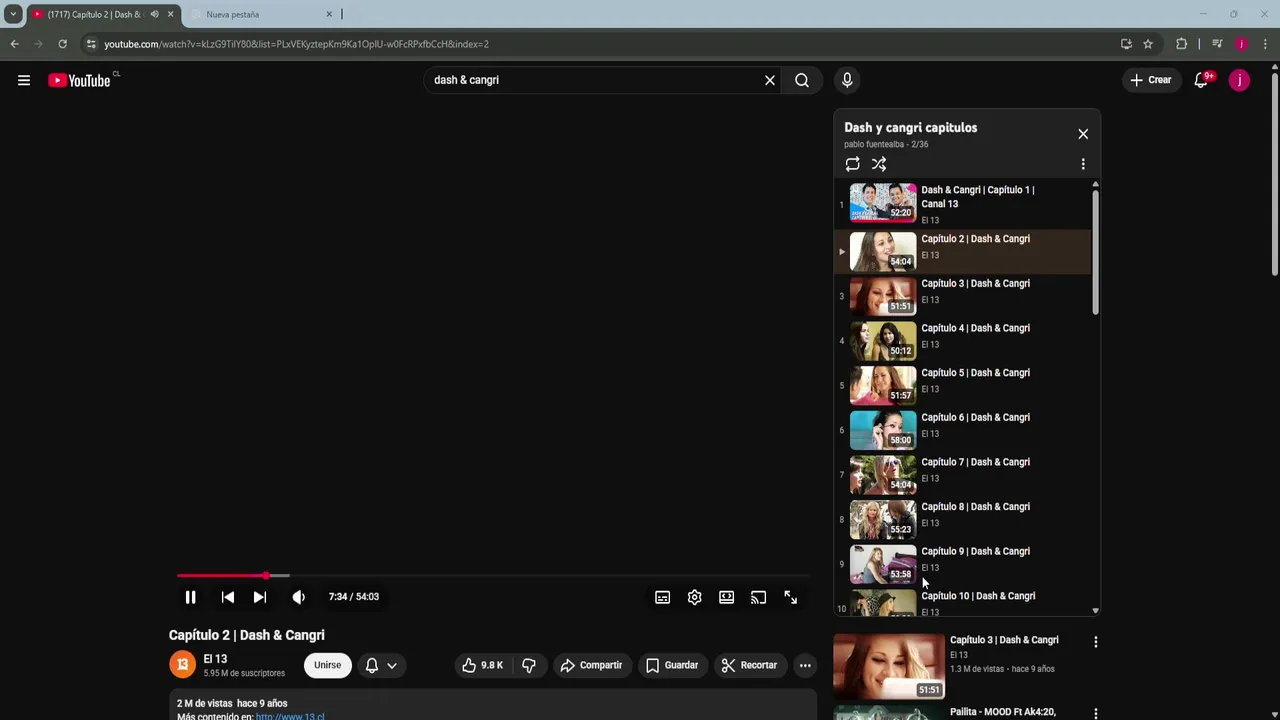Click Compartir to share video
The height and width of the screenshot is (720, 1280).
point(591,665)
